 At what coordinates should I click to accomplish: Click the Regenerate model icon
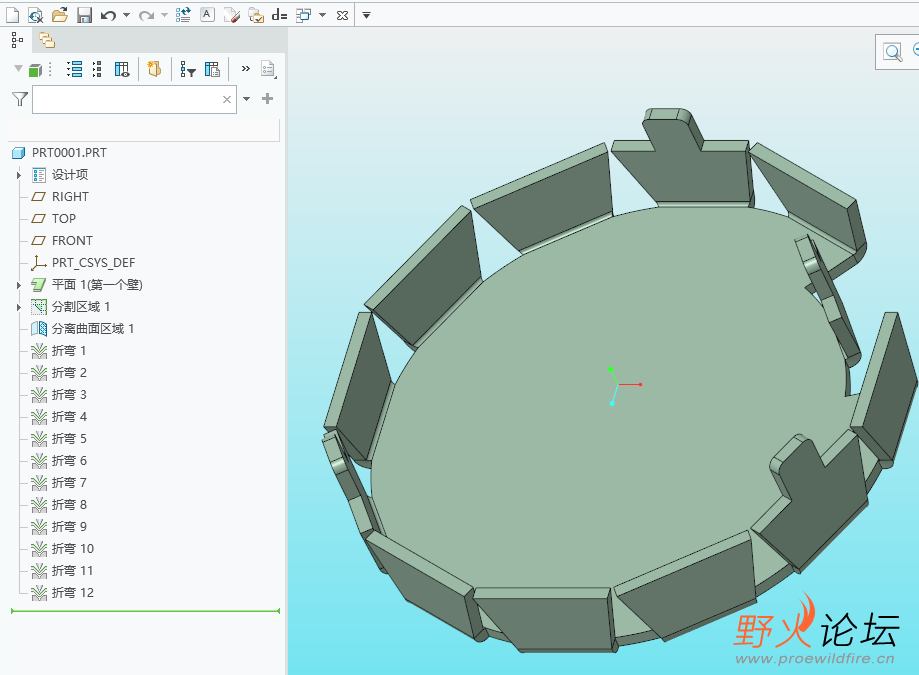click(183, 15)
